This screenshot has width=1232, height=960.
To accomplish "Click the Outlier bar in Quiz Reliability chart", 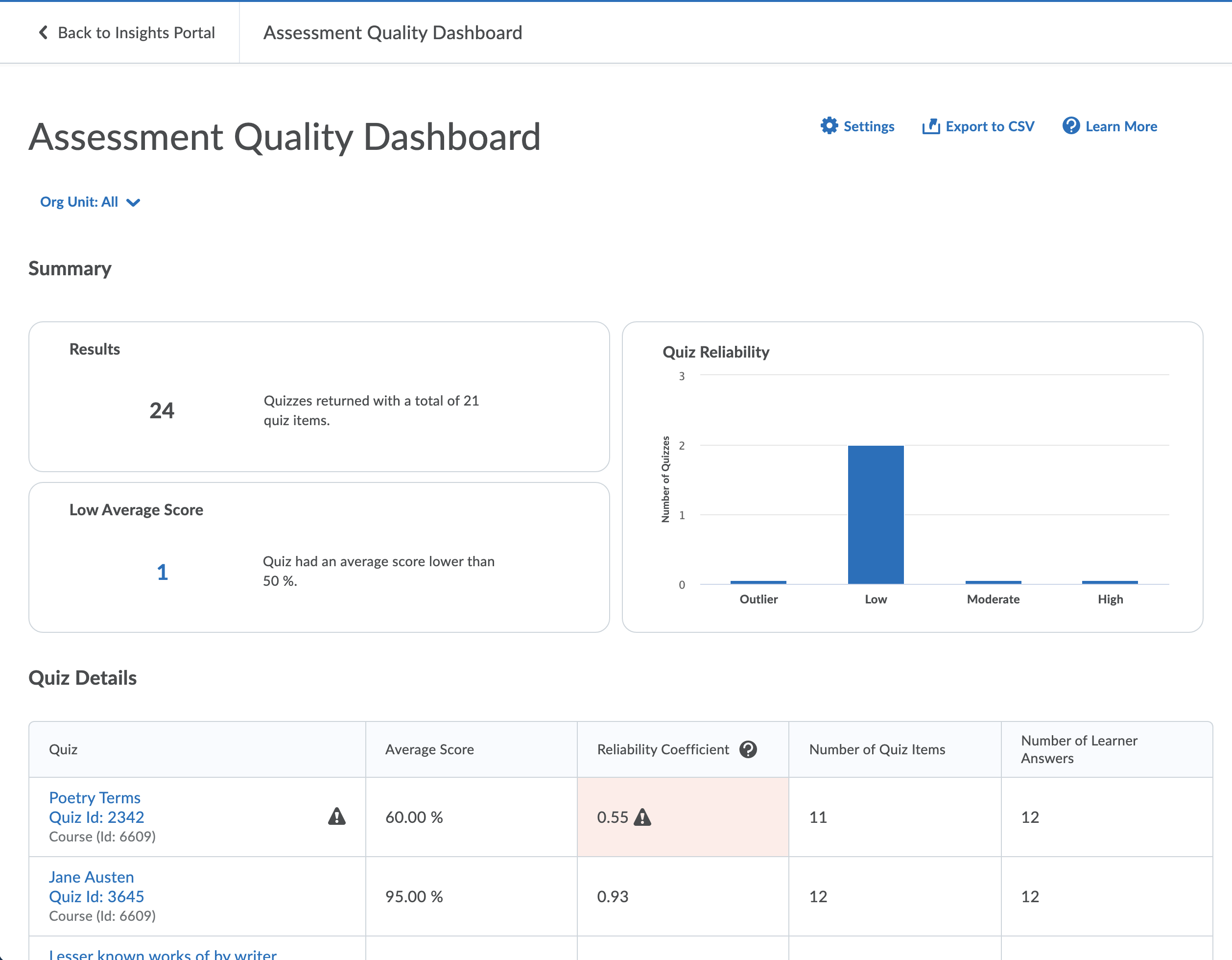I will (758, 582).
